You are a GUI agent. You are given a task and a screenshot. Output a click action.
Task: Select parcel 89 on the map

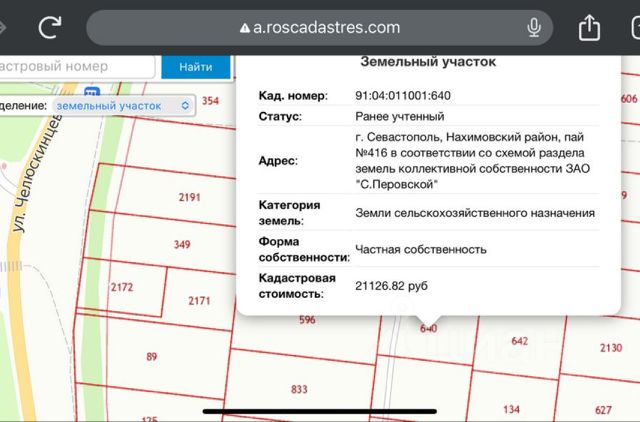[151, 357]
